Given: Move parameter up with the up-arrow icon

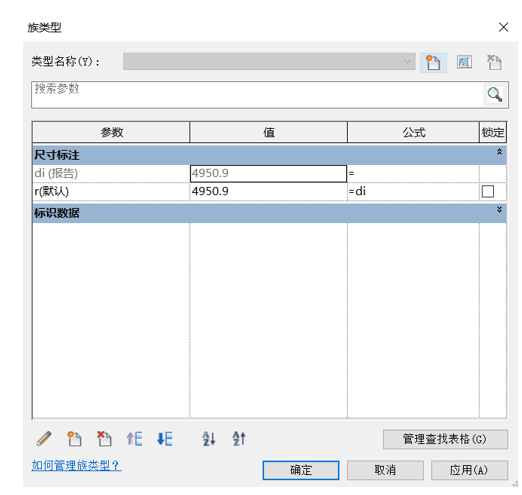Looking at the screenshot, I should [134, 438].
